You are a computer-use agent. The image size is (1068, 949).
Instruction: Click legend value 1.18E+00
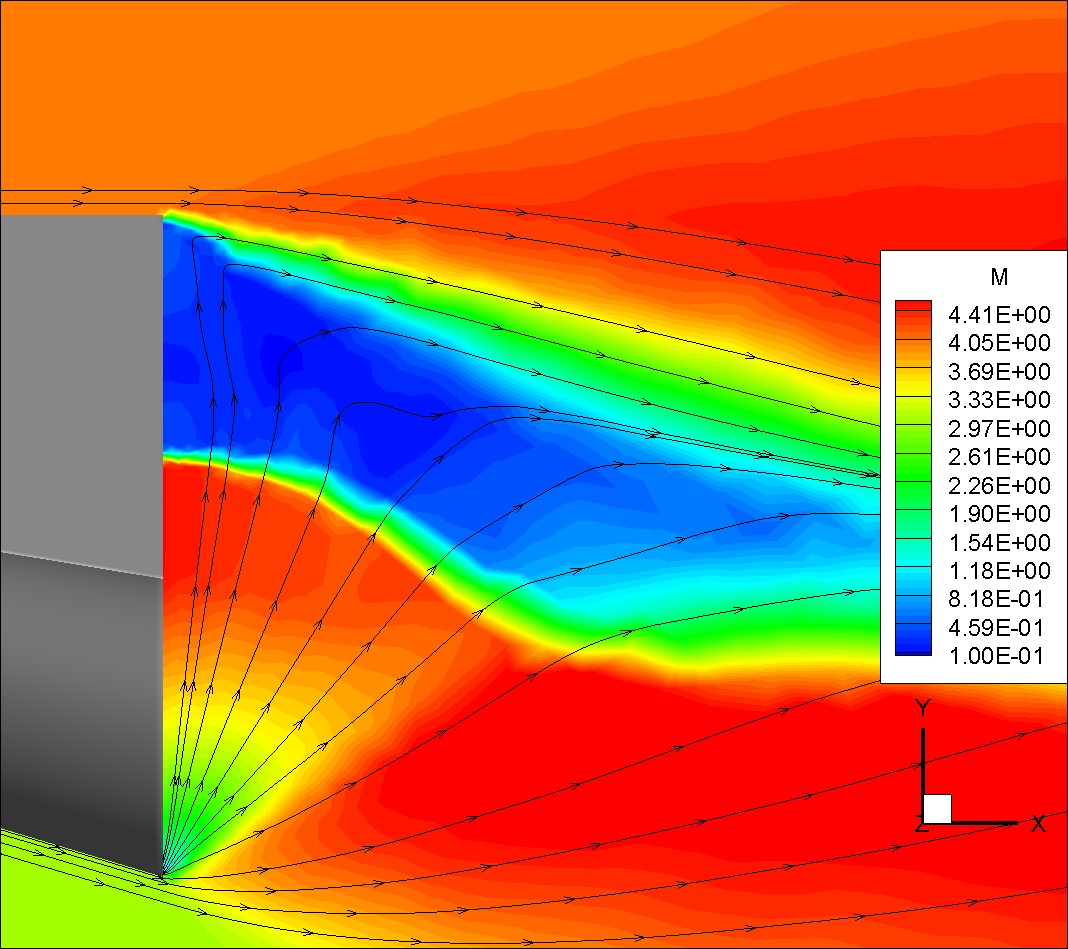[x=999, y=570]
